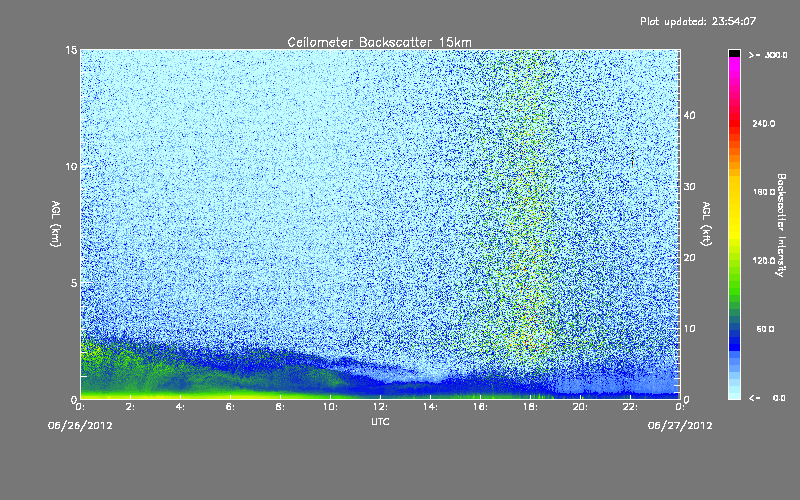800x500 pixels.
Task: Click the "06/26/2012" start date
Action: pyautogui.click(x=80, y=426)
